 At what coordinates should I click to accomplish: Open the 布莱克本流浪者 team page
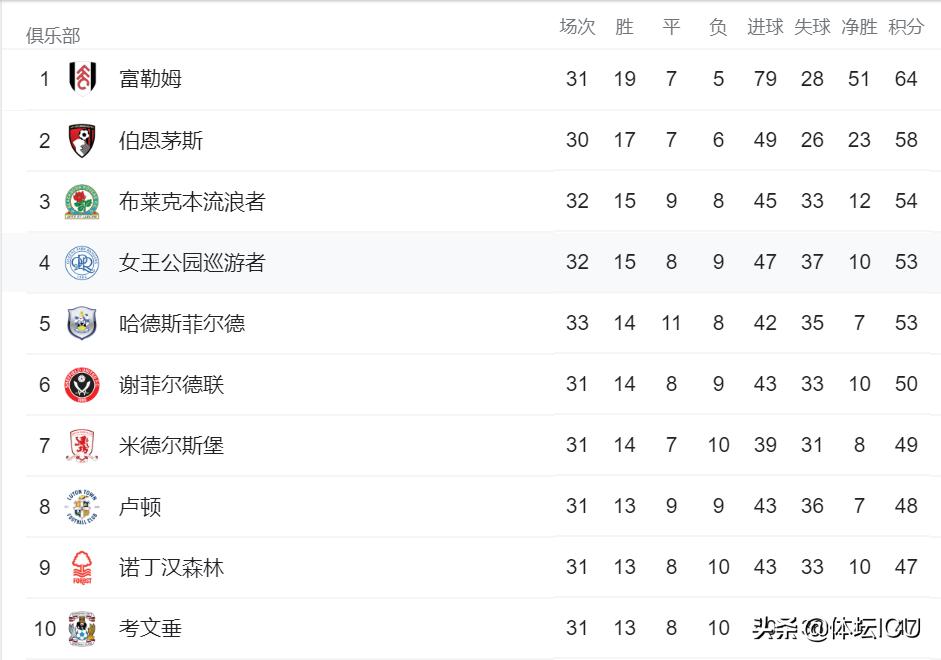coord(192,201)
